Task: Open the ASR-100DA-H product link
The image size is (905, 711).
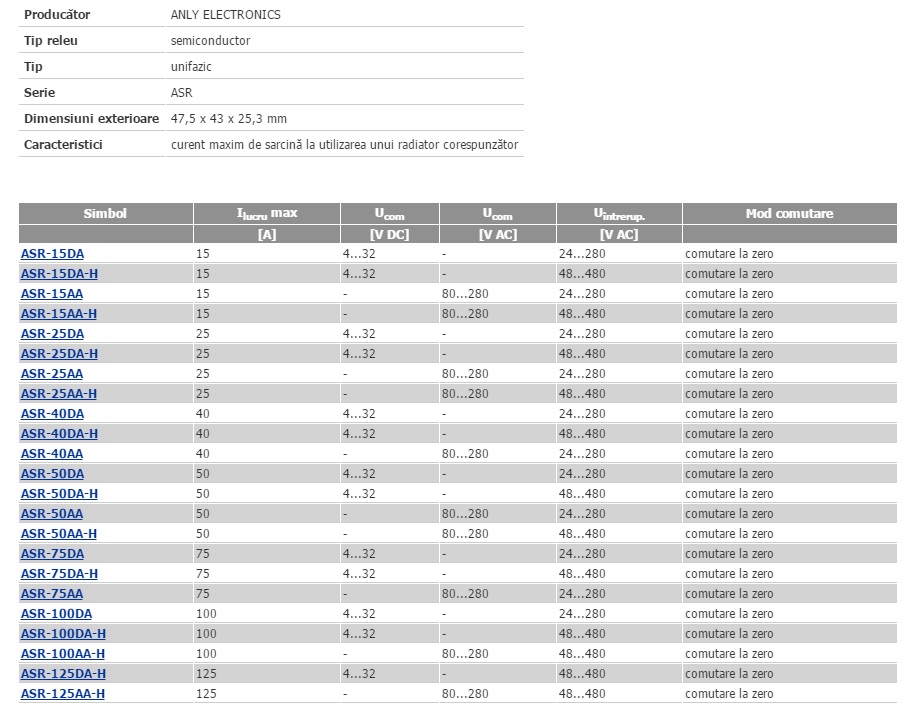Action: pyautogui.click(x=63, y=634)
